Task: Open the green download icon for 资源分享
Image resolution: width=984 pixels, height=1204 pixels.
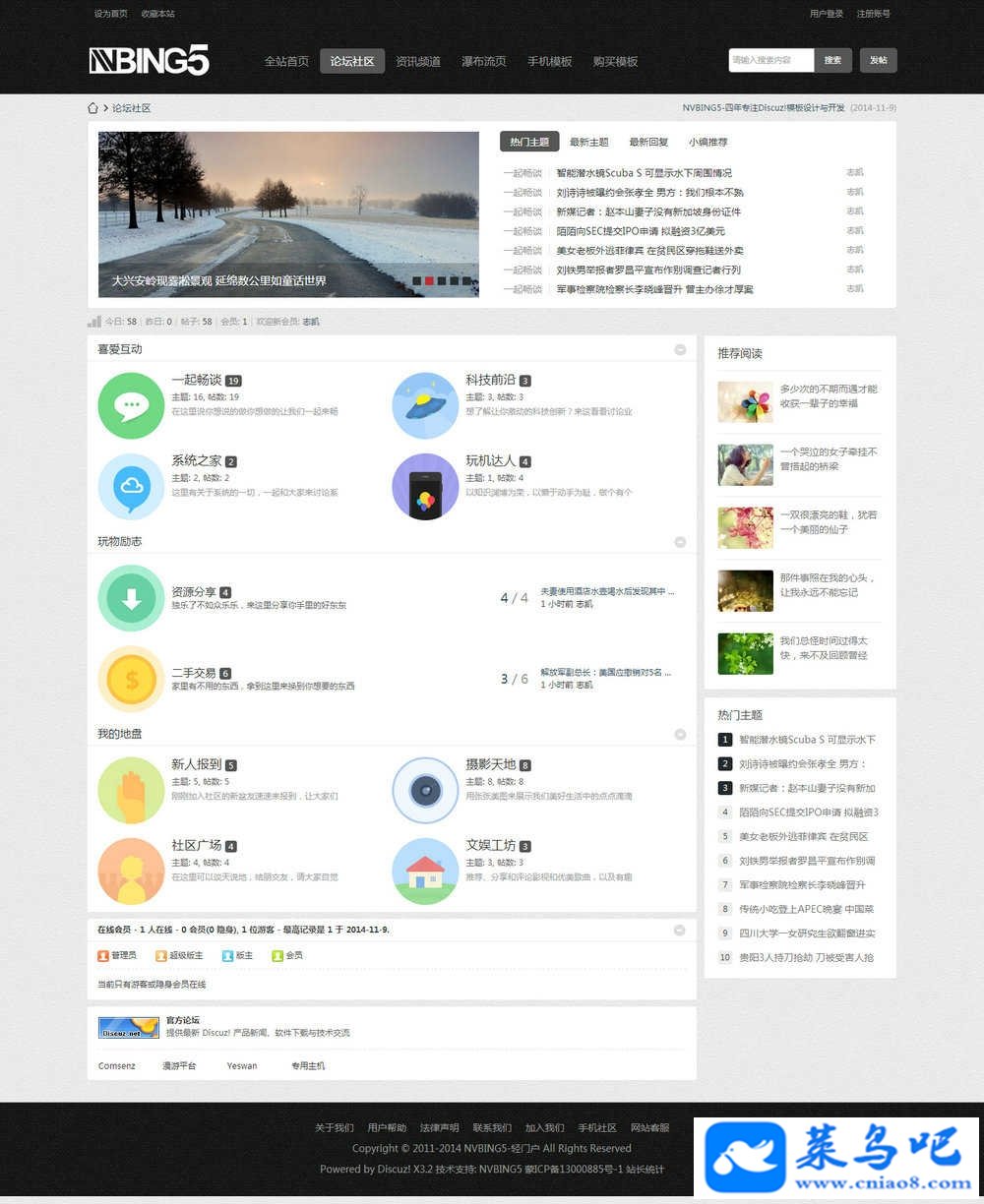Action: [131, 598]
